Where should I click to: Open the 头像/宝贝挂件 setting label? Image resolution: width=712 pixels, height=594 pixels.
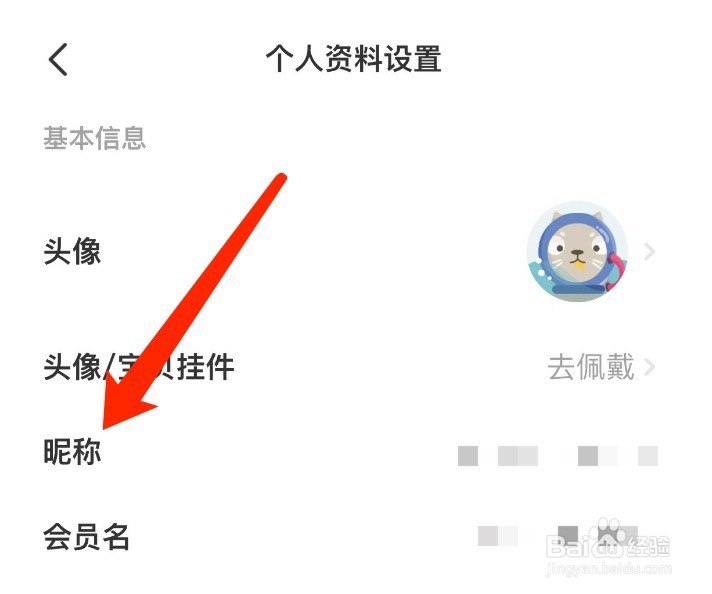tap(138, 367)
